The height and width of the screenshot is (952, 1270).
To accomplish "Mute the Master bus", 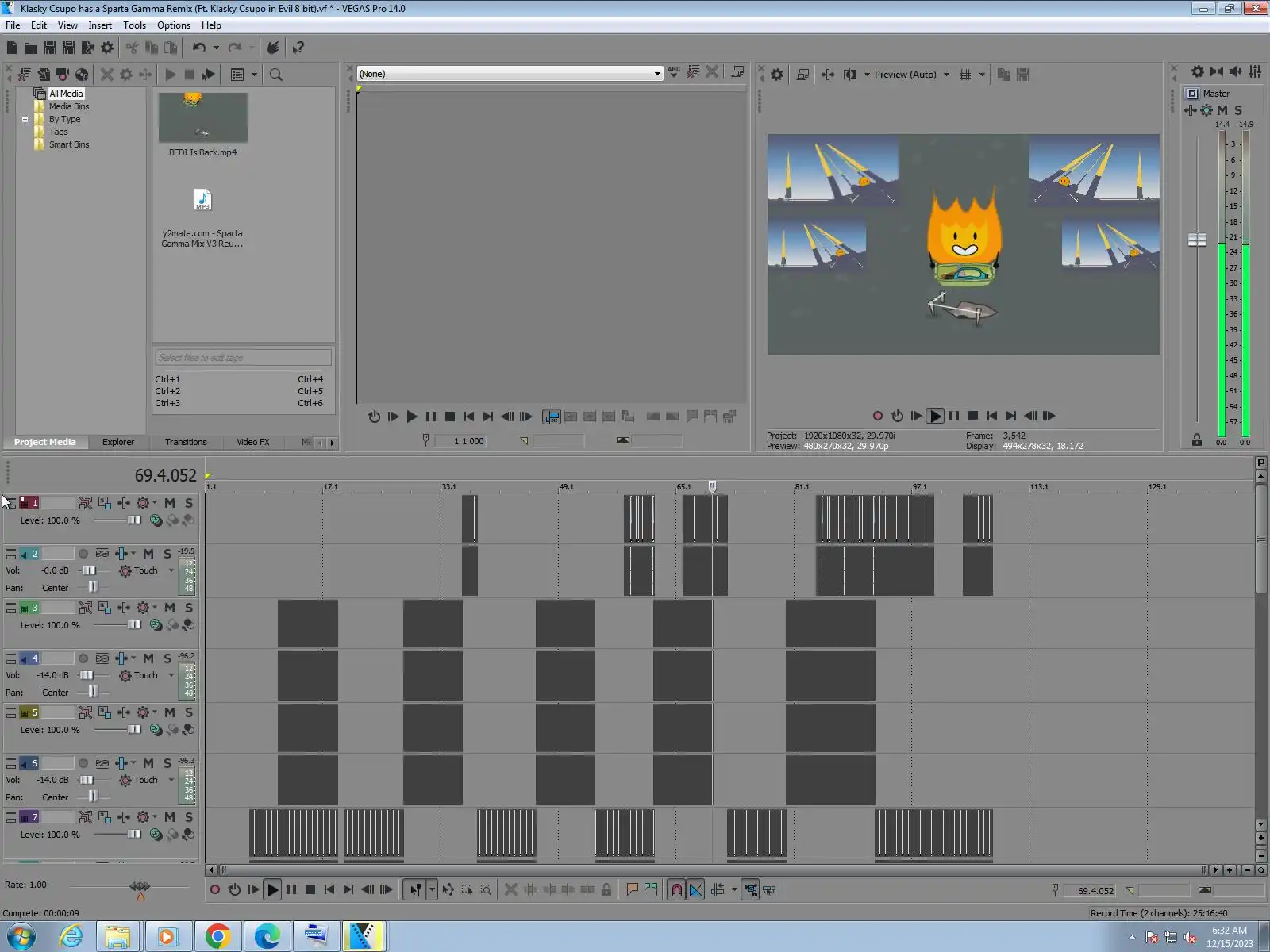I will click(1222, 110).
